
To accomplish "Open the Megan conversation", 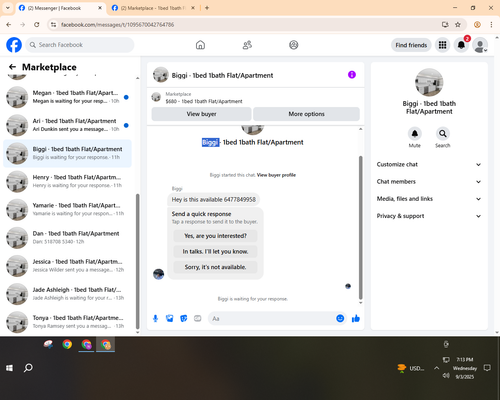I will pyautogui.click(x=67, y=97).
